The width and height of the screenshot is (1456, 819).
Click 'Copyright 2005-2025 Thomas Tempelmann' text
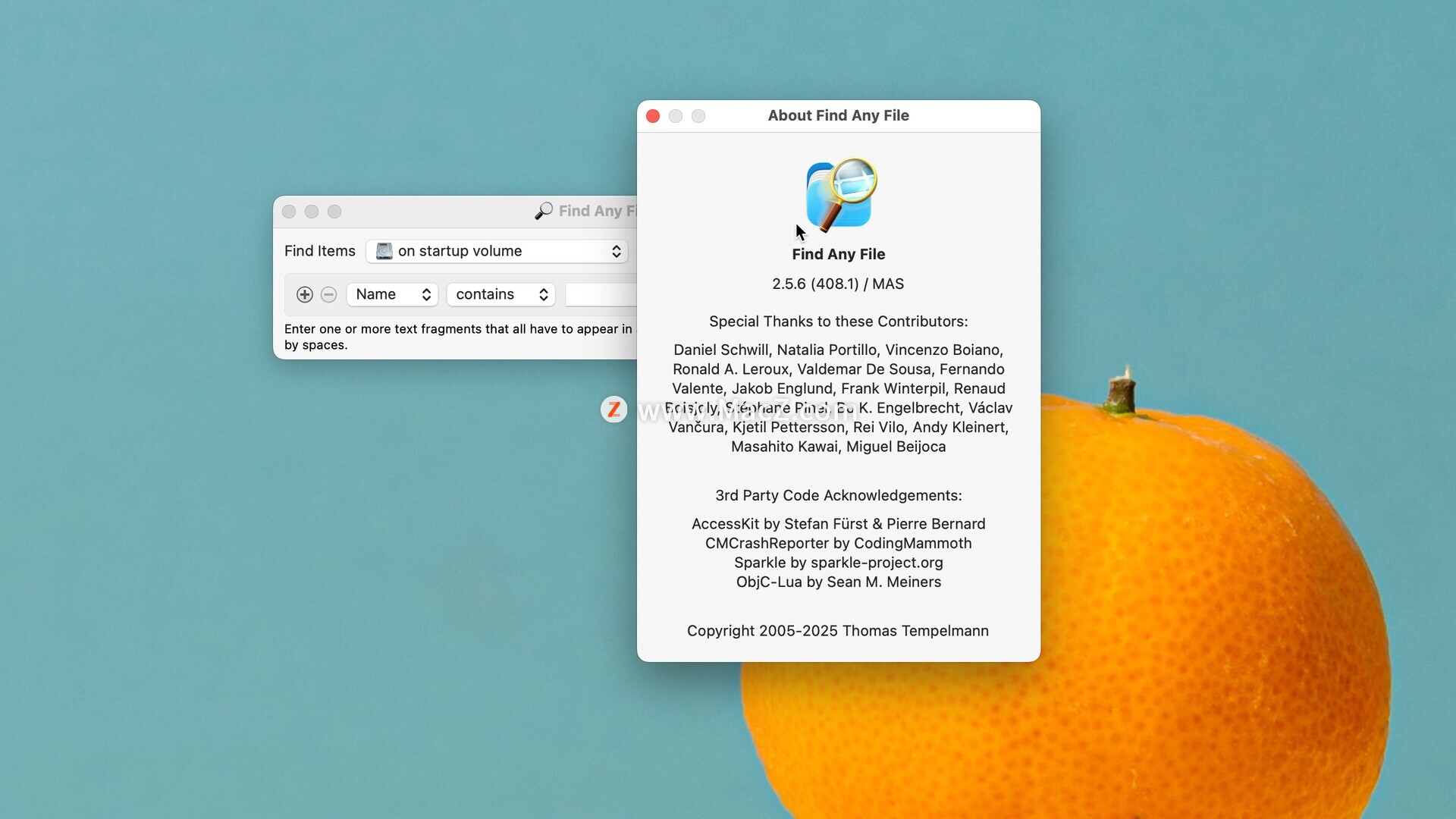(x=838, y=631)
